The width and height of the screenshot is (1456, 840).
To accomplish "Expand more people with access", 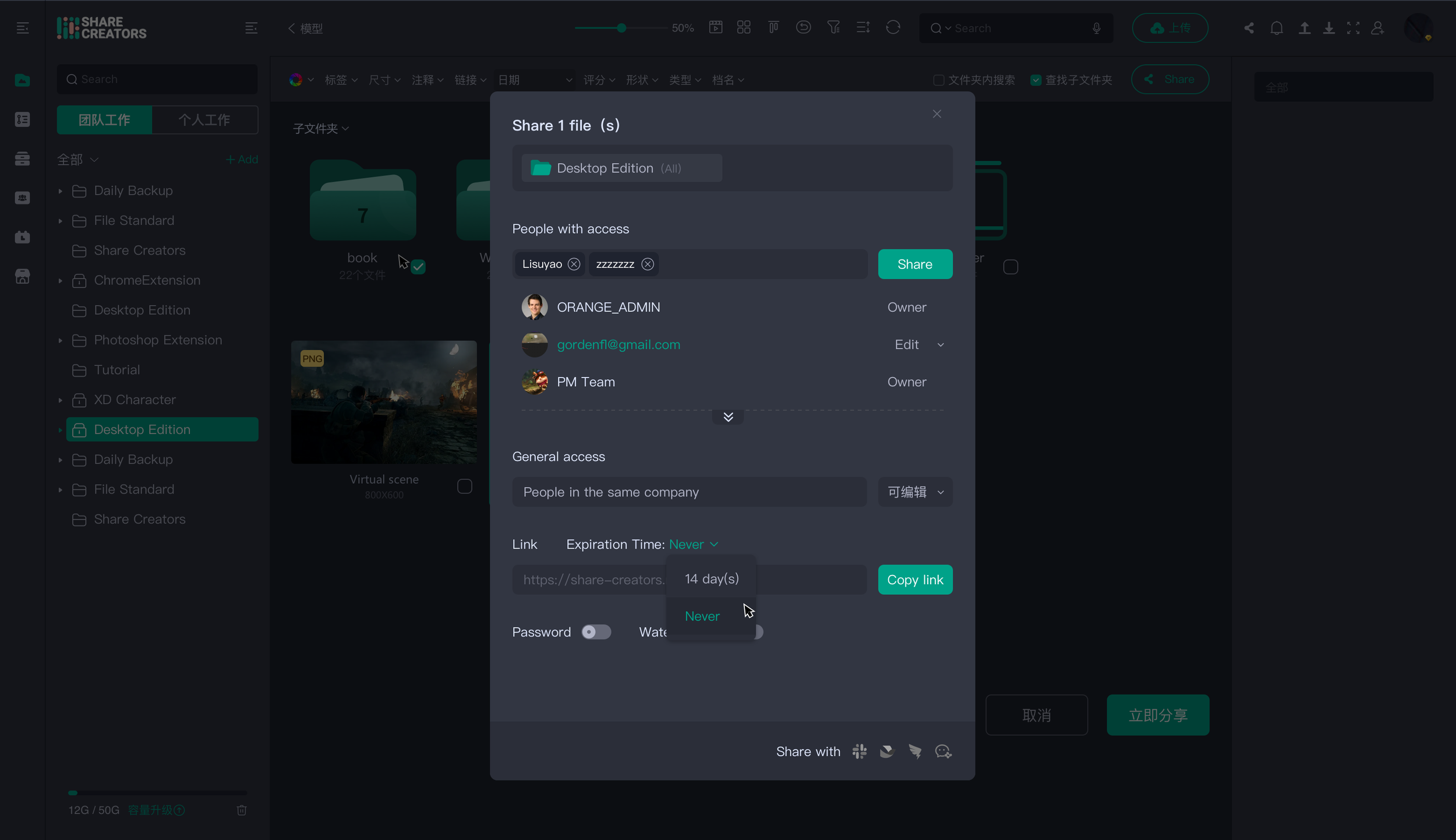I will (x=727, y=417).
